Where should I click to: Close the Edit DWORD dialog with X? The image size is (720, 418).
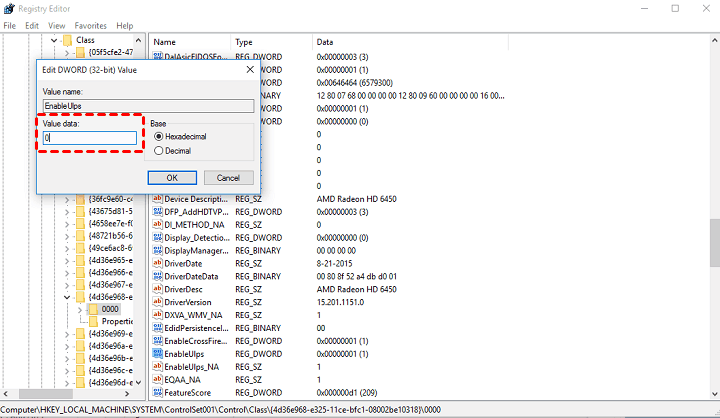(x=250, y=69)
